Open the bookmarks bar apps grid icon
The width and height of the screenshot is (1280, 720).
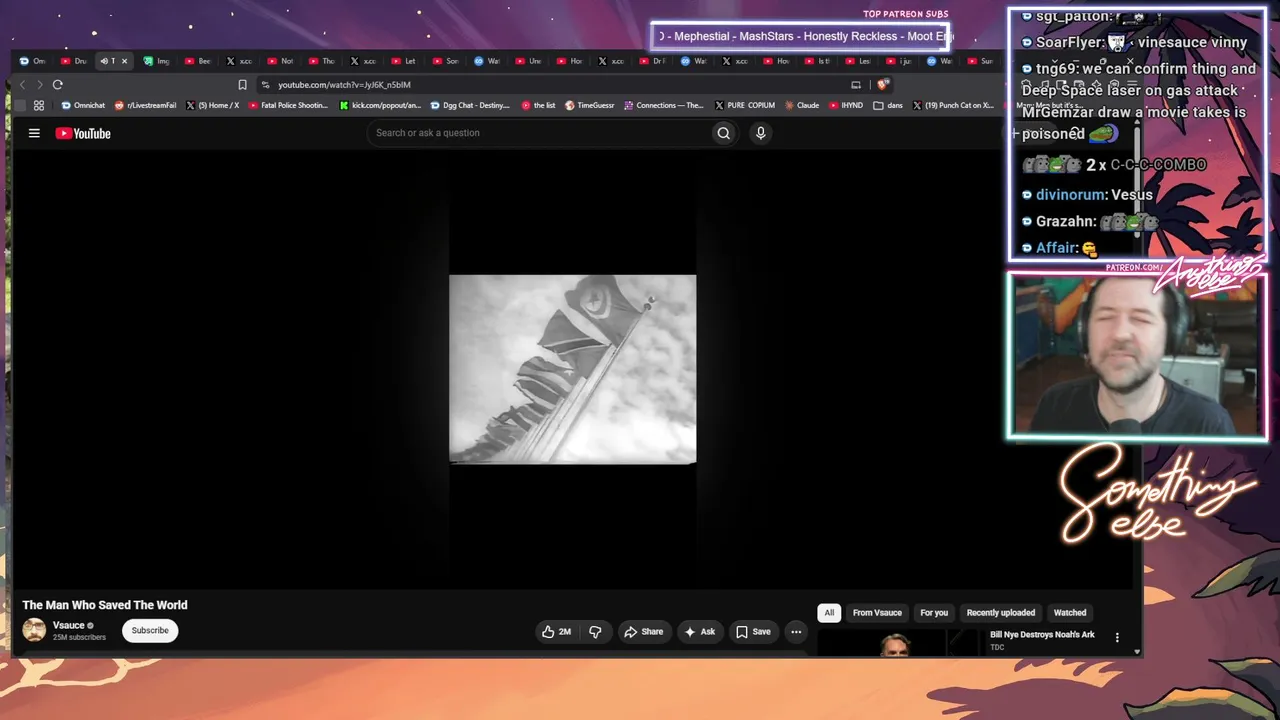point(39,105)
